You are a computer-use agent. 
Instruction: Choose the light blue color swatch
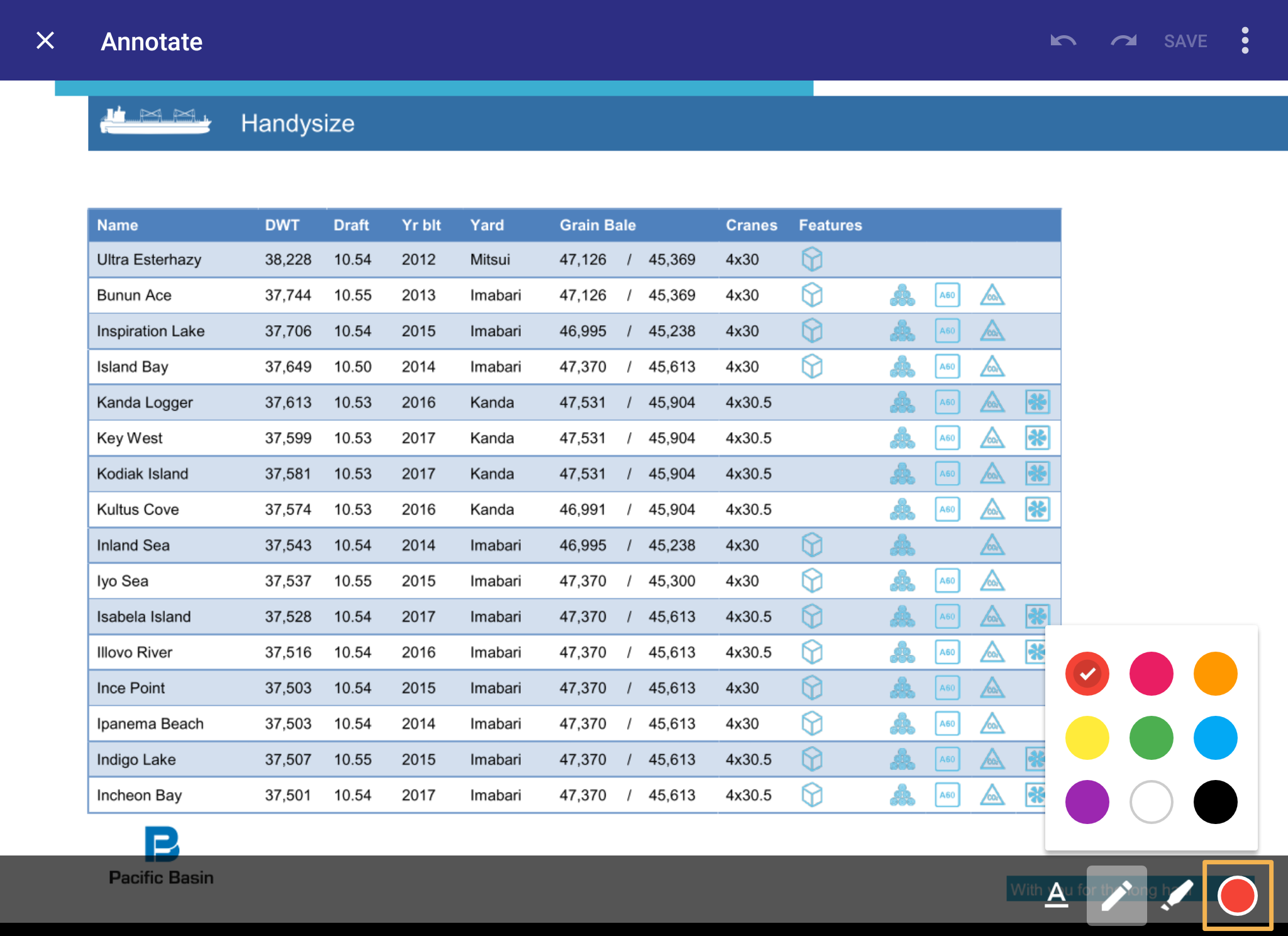tap(1216, 738)
